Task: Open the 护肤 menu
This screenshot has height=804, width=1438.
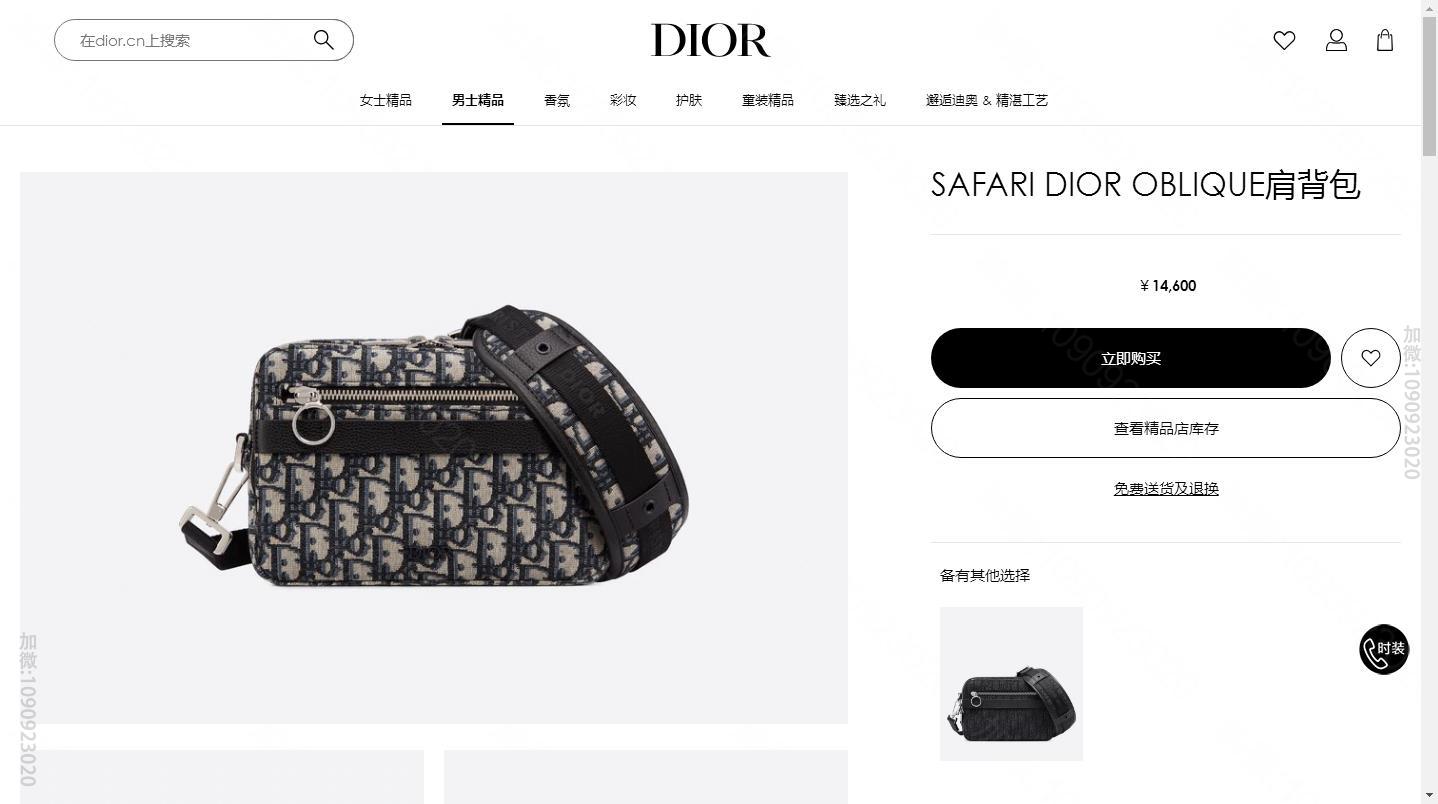Action: click(689, 100)
